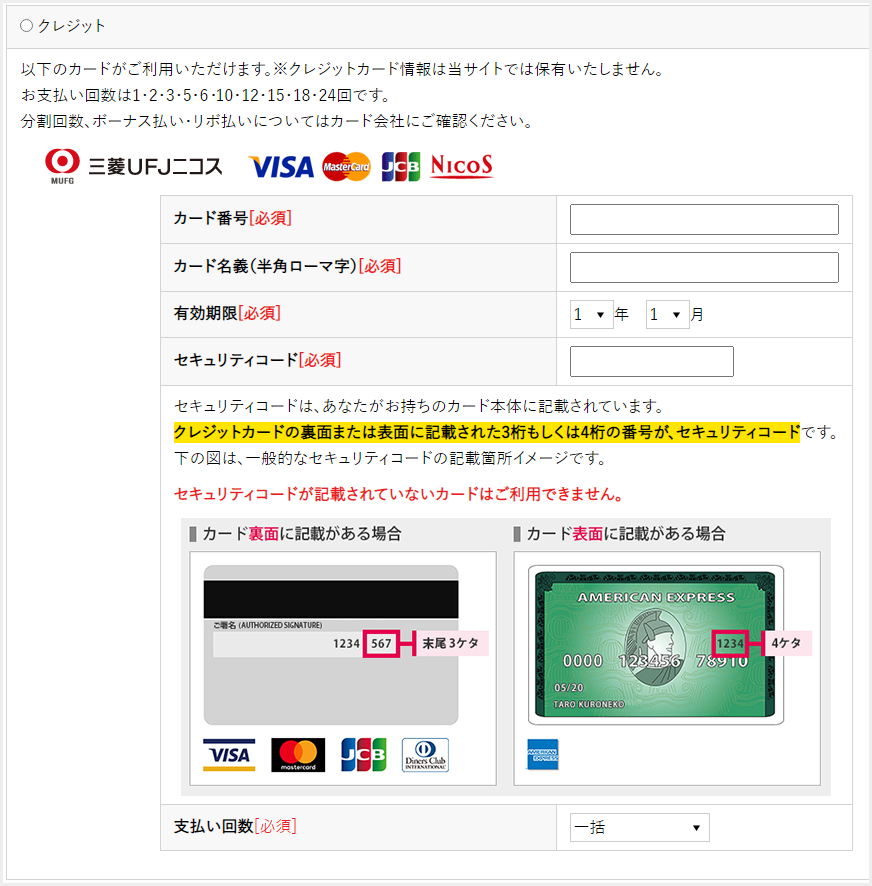Open the expiry year (年) dropdown
Viewport: 872px width, 886px height.
(591, 314)
